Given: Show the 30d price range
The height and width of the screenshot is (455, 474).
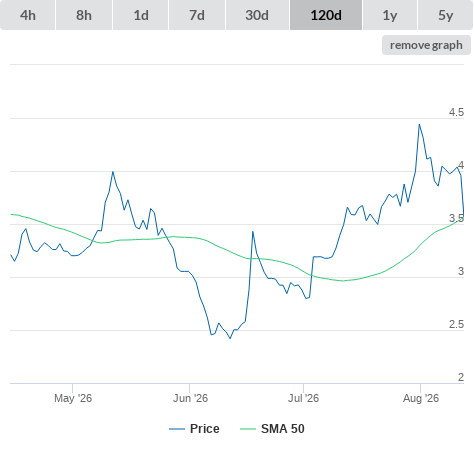Looking at the screenshot, I should [x=257, y=15].
